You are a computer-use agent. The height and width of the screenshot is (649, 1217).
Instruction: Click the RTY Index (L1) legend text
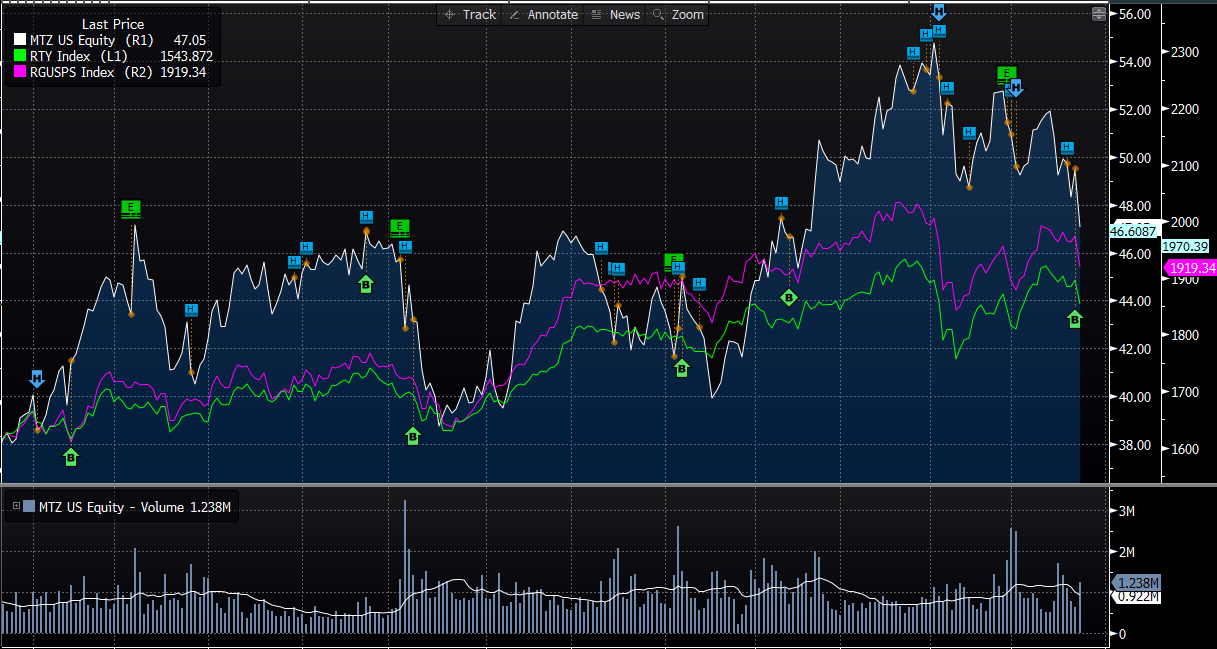[x=79, y=56]
